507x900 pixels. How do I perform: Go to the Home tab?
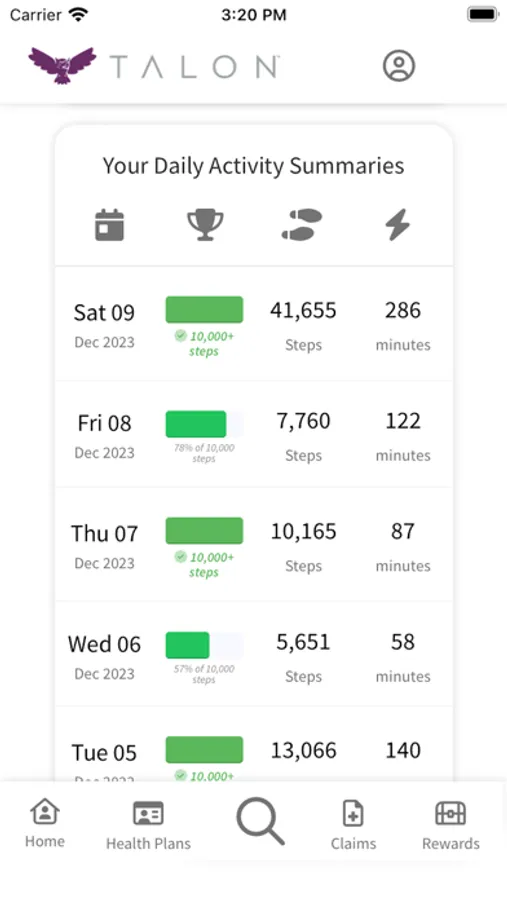(45, 823)
